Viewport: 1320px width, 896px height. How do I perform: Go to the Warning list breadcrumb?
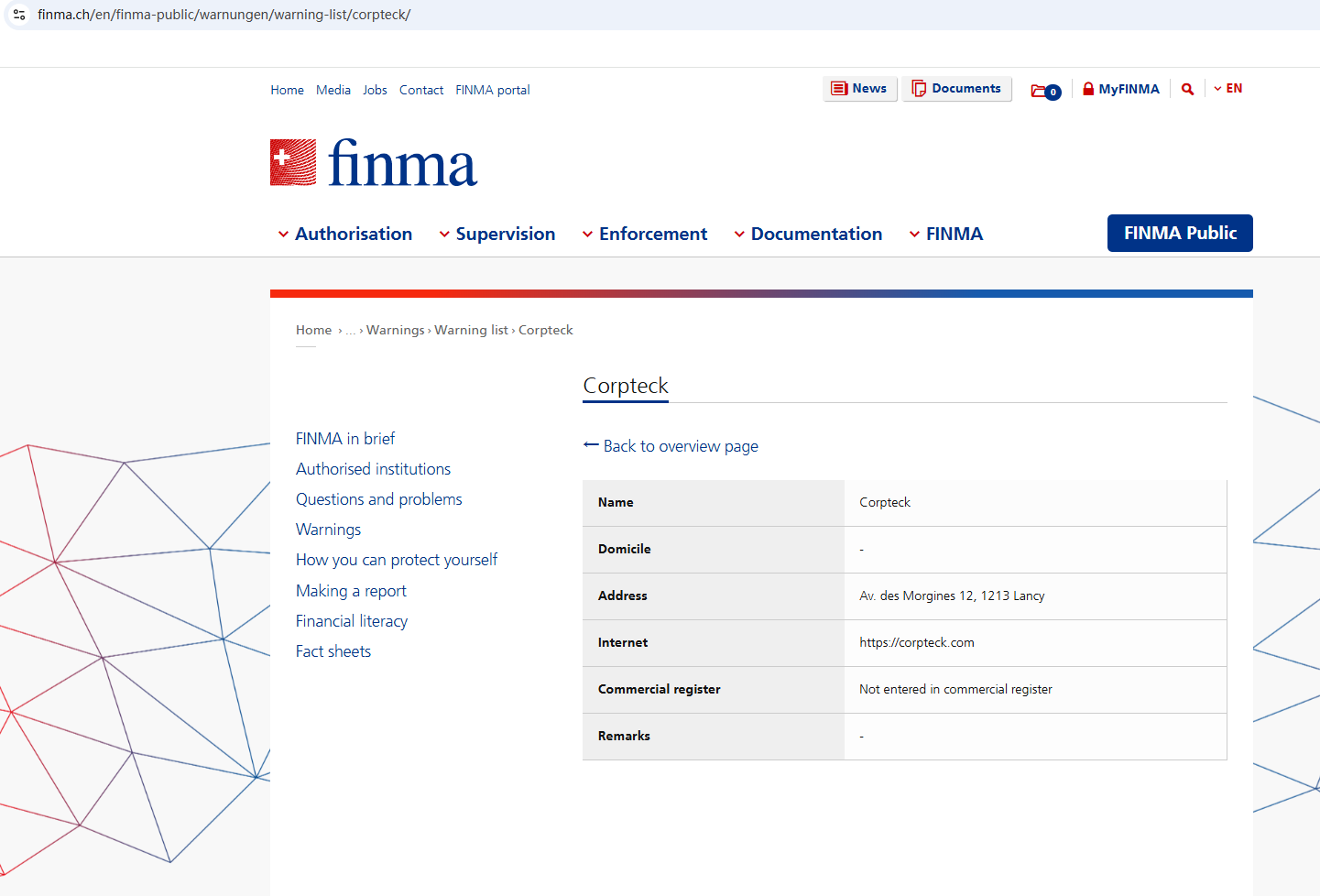(471, 330)
